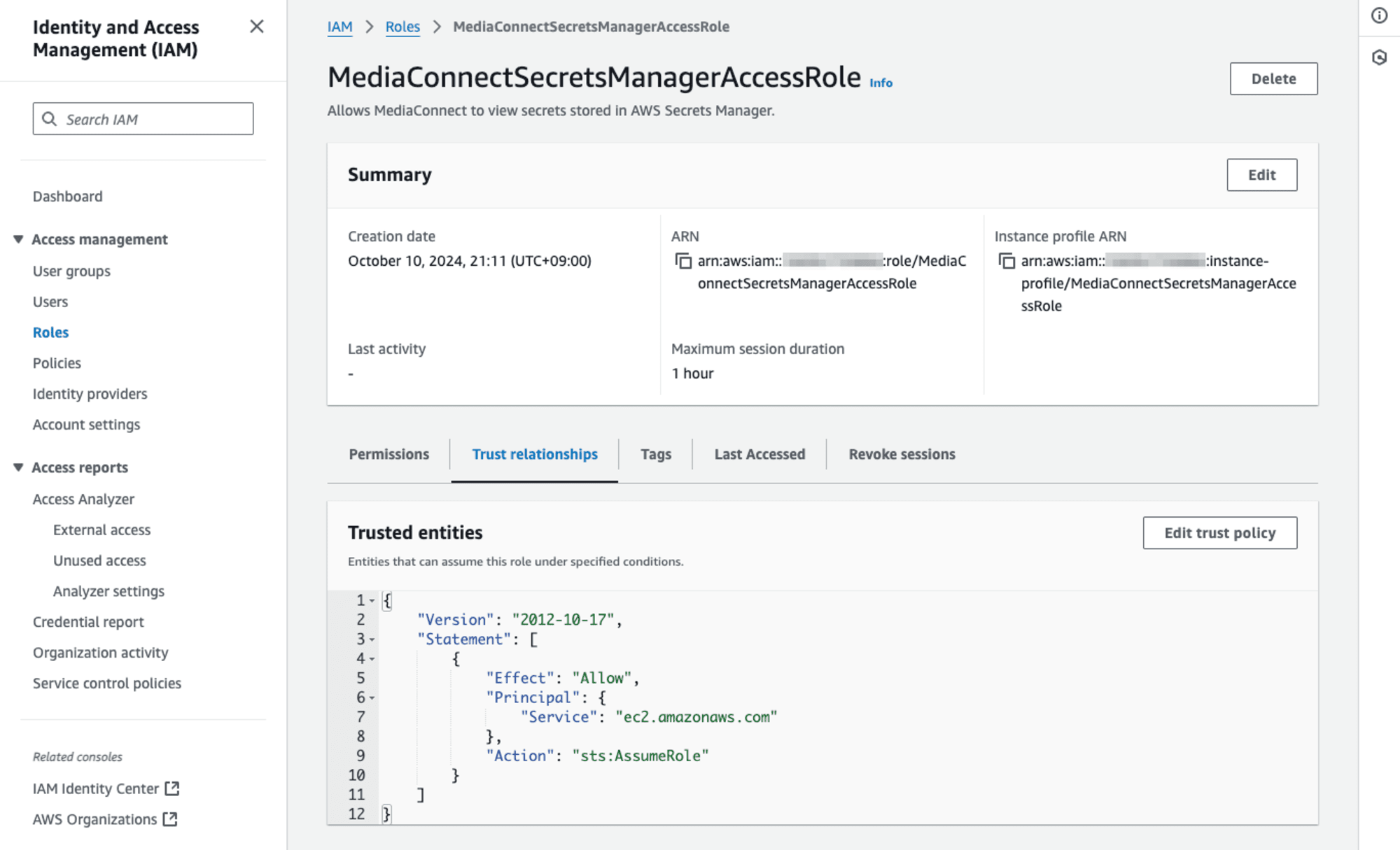Focus the Search IAM input field
The width and height of the screenshot is (1400, 850).
tap(143, 119)
